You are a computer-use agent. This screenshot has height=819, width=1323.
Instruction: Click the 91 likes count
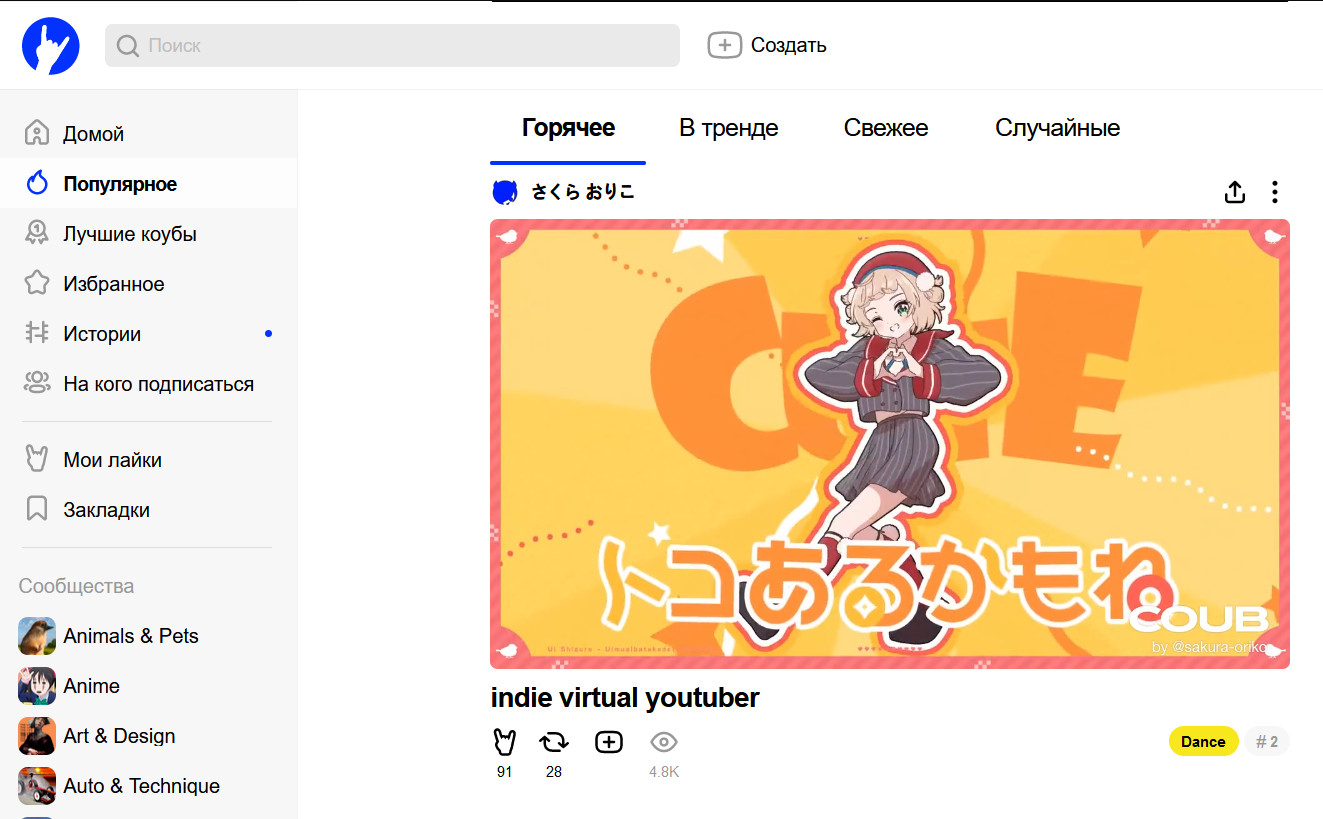(x=504, y=772)
